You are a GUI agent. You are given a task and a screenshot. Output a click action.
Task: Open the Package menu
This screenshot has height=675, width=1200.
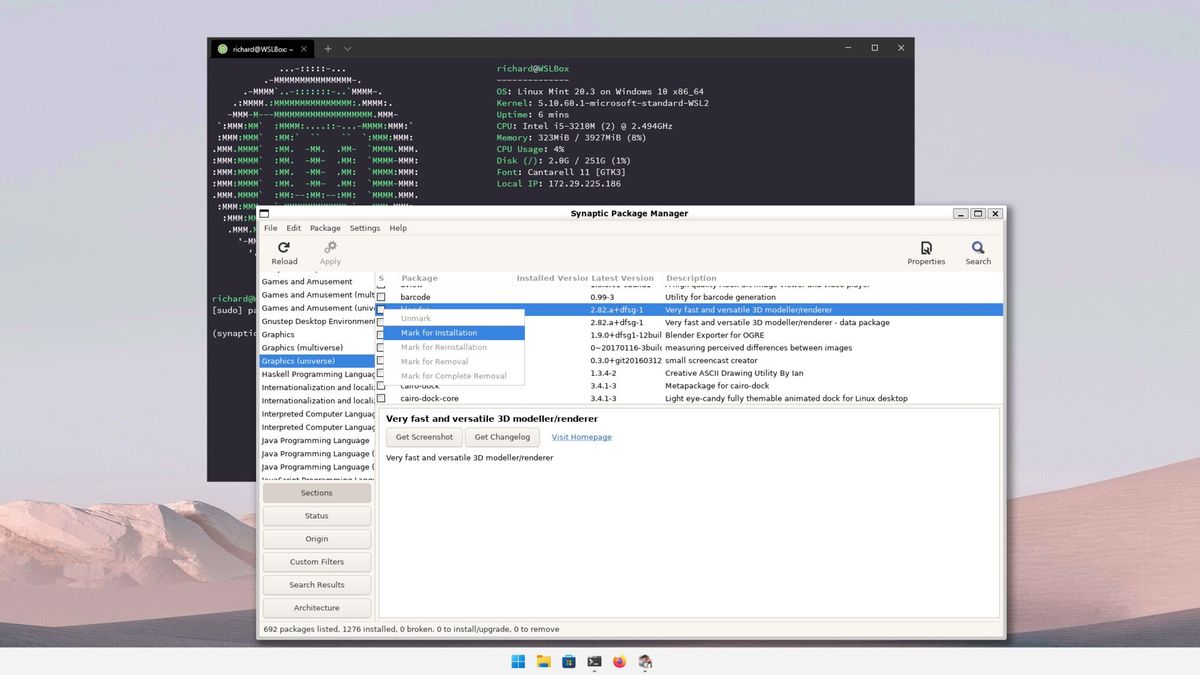324,227
